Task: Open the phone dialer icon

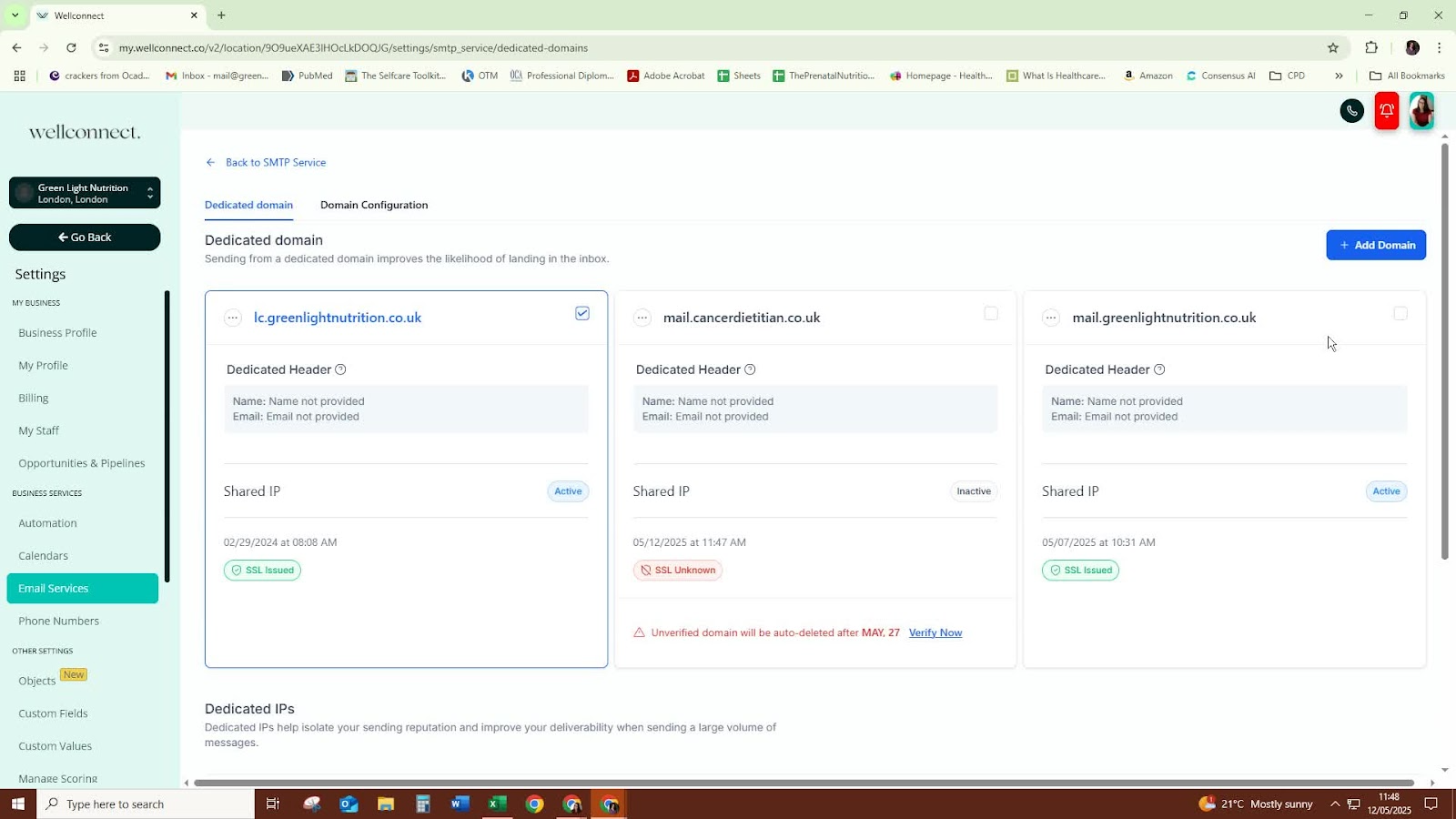Action: pyautogui.click(x=1352, y=111)
